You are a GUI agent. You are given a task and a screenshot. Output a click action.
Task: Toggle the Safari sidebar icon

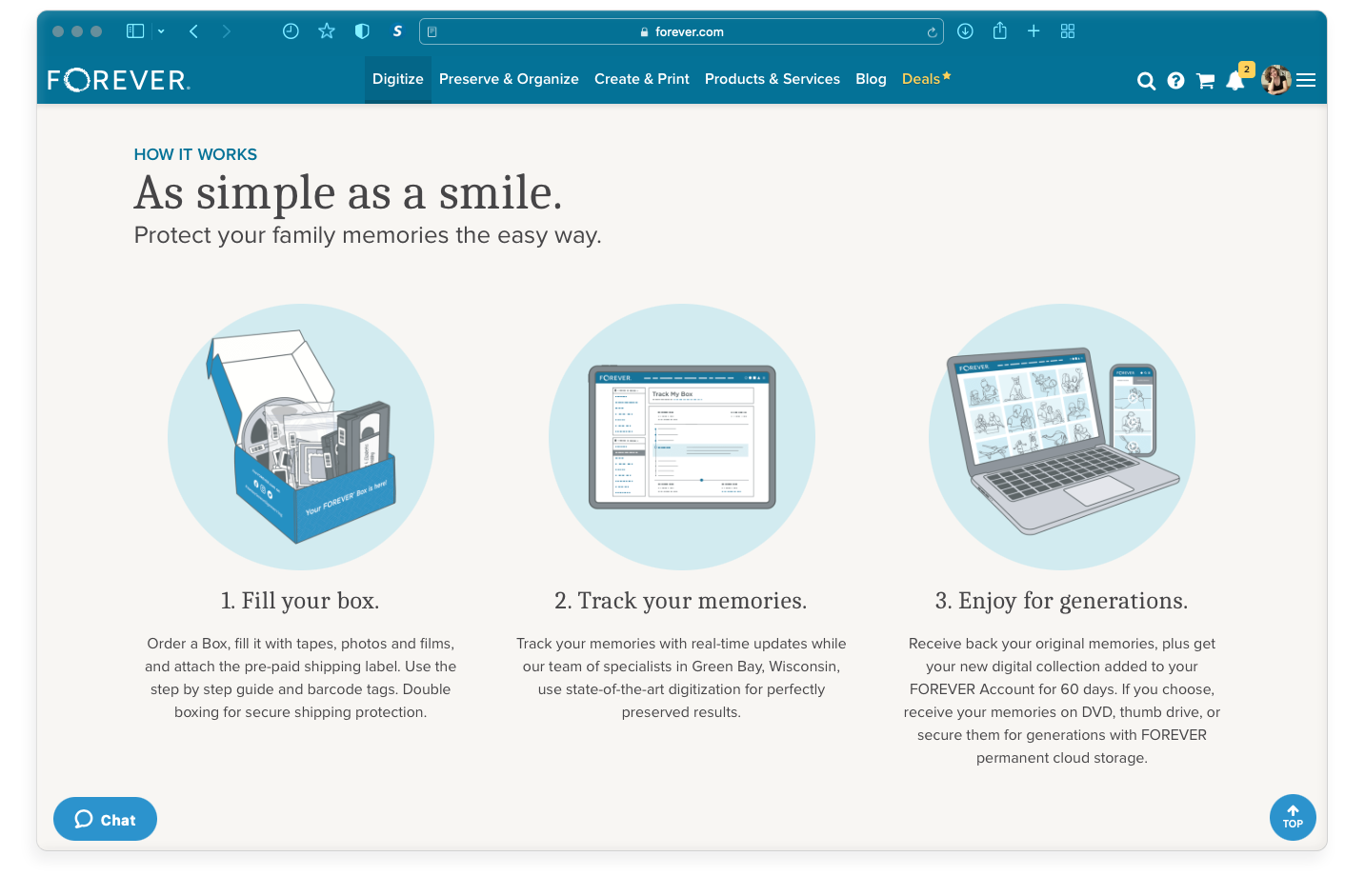(x=135, y=31)
